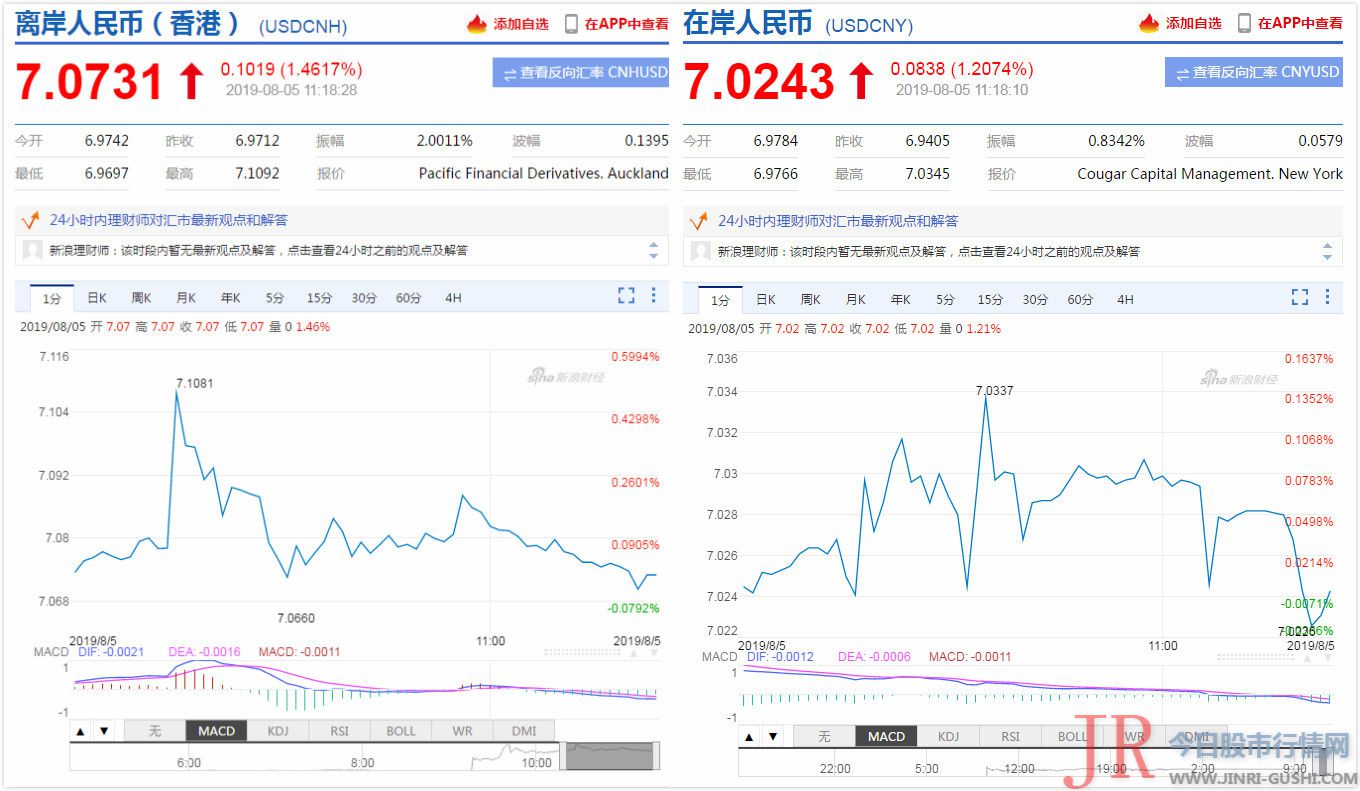Select 周K tab on USDCNH chart
Screen dimensions: 1360x791
(x=141, y=298)
